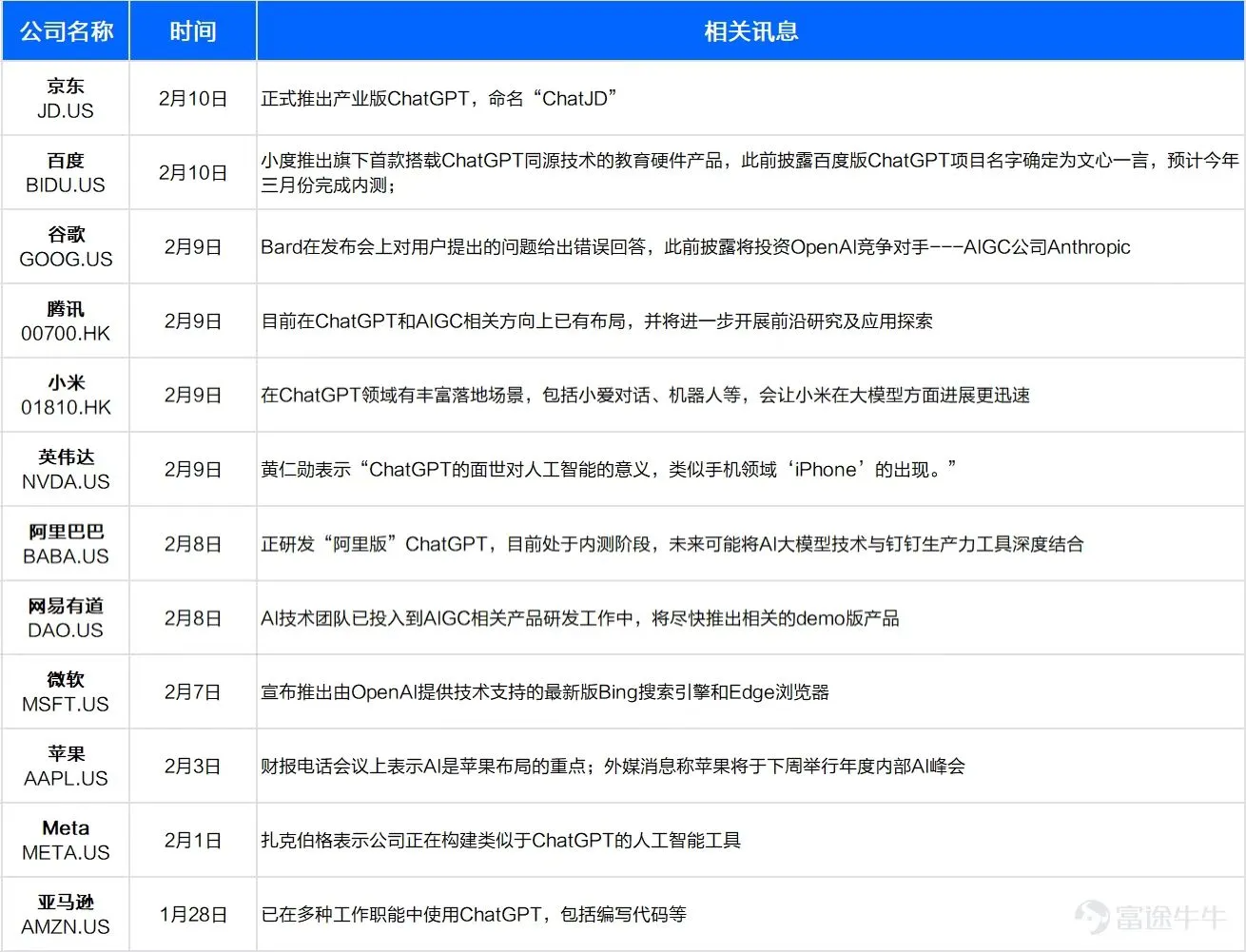Click the 公司名称 column header
The image size is (1246, 952).
pyautogui.click(x=66, y=31)
